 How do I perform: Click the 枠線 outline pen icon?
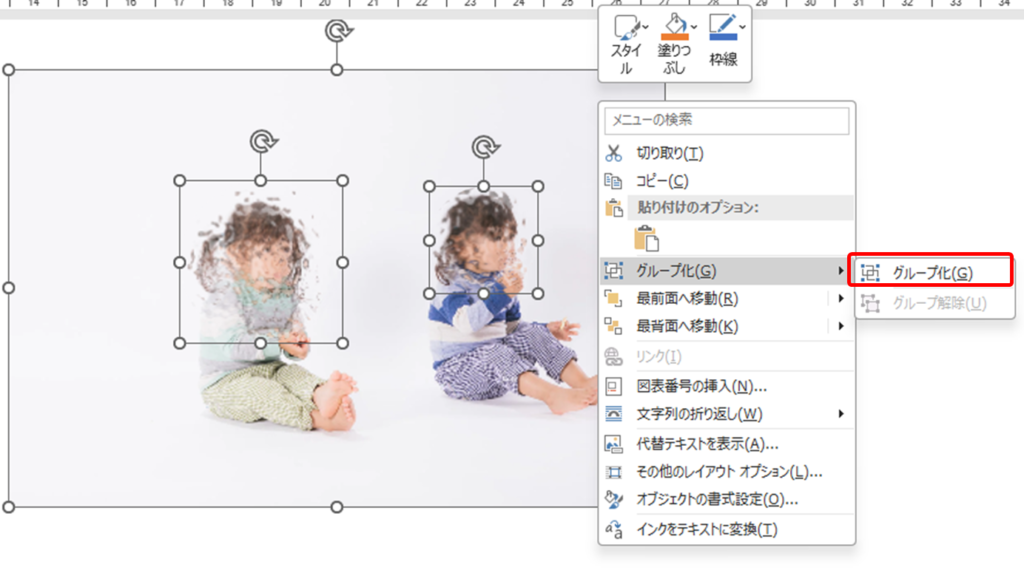[x=722, y=27]
